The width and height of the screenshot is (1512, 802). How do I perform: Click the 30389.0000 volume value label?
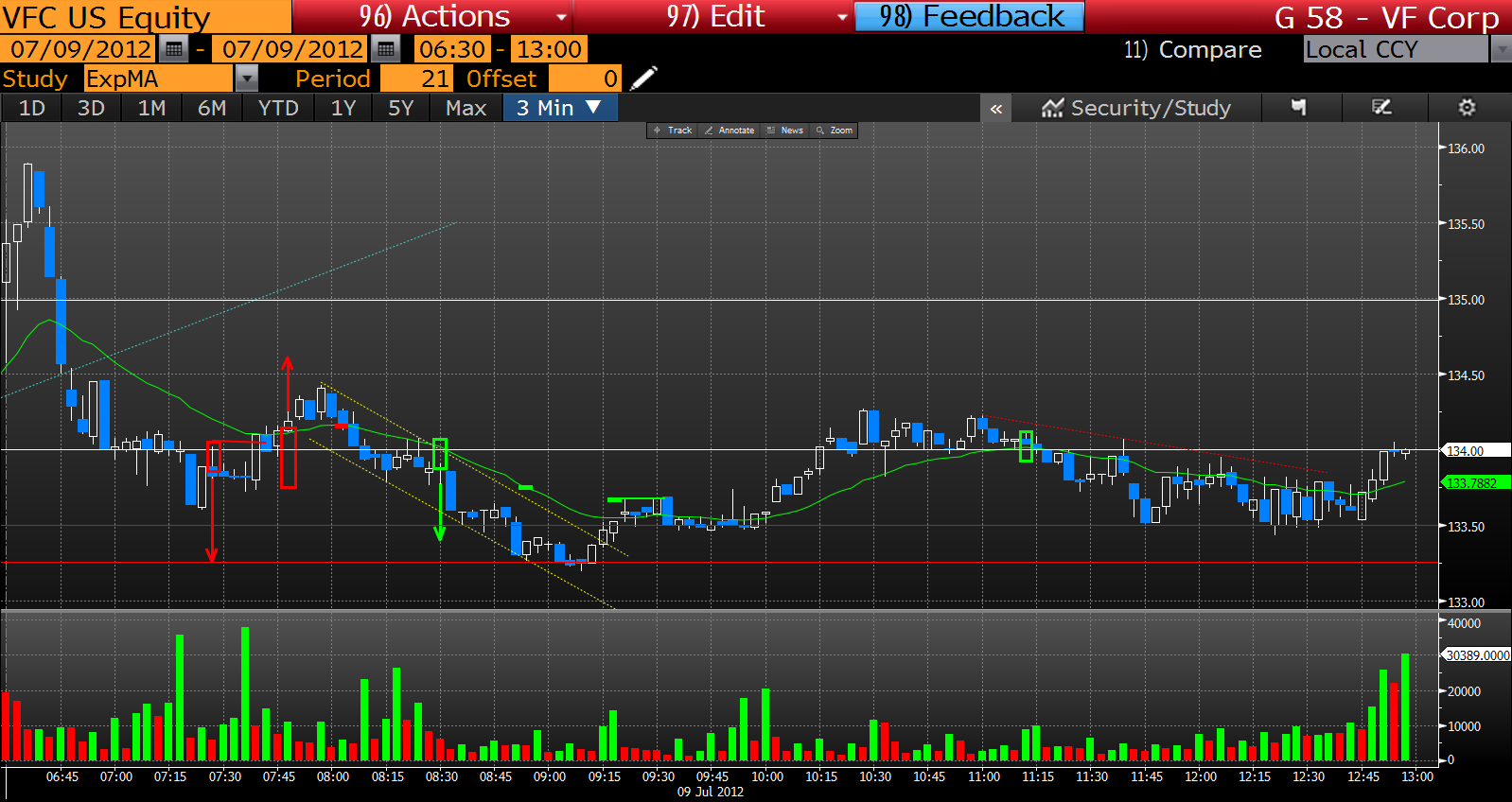[x=1477, y=654]
